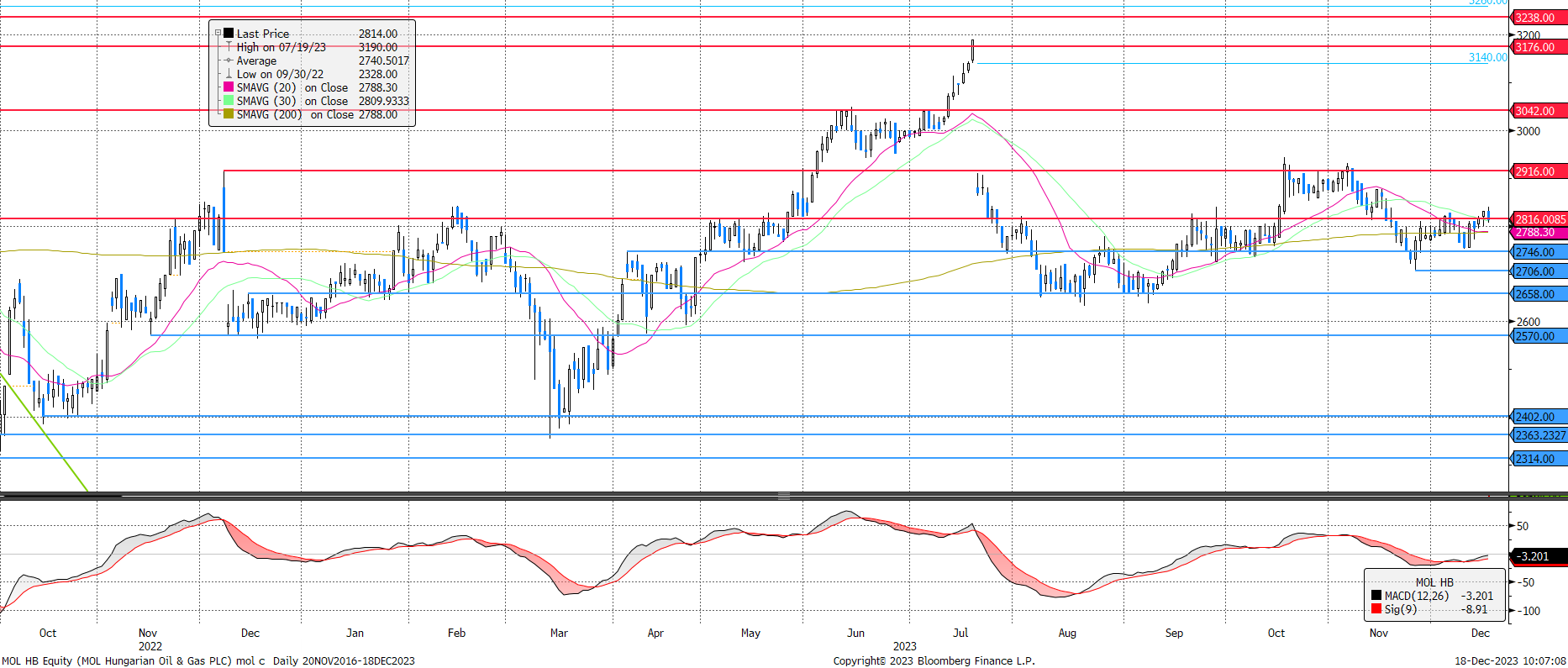This screenshot has width=1568, height=668.
Task: Click the green SMAVG (30) color swatch
Action: click(229, 101)
